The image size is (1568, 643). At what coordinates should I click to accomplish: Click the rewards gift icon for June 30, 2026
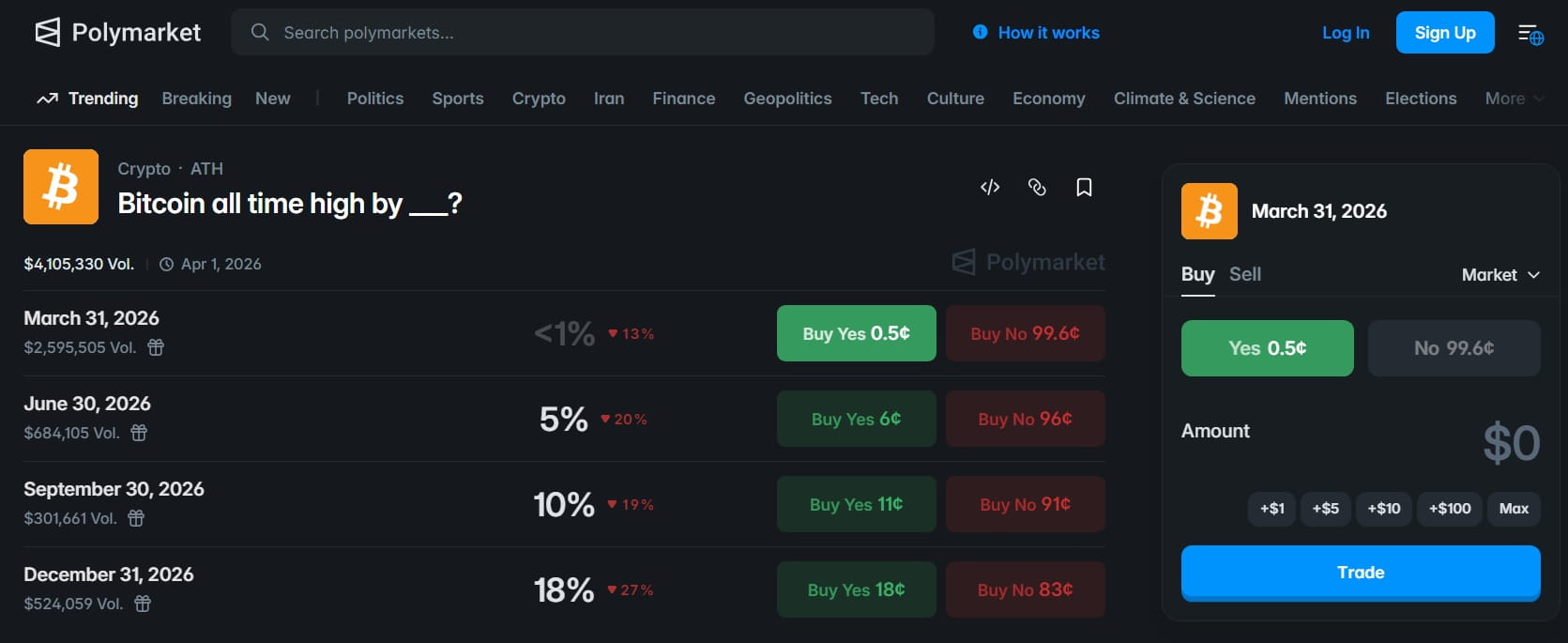[139, 433]
